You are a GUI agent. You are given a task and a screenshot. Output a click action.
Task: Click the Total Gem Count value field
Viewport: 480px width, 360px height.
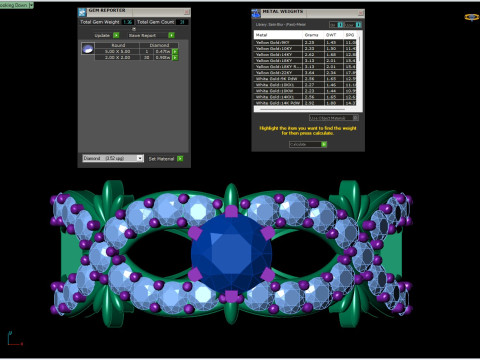click(182, 22)
